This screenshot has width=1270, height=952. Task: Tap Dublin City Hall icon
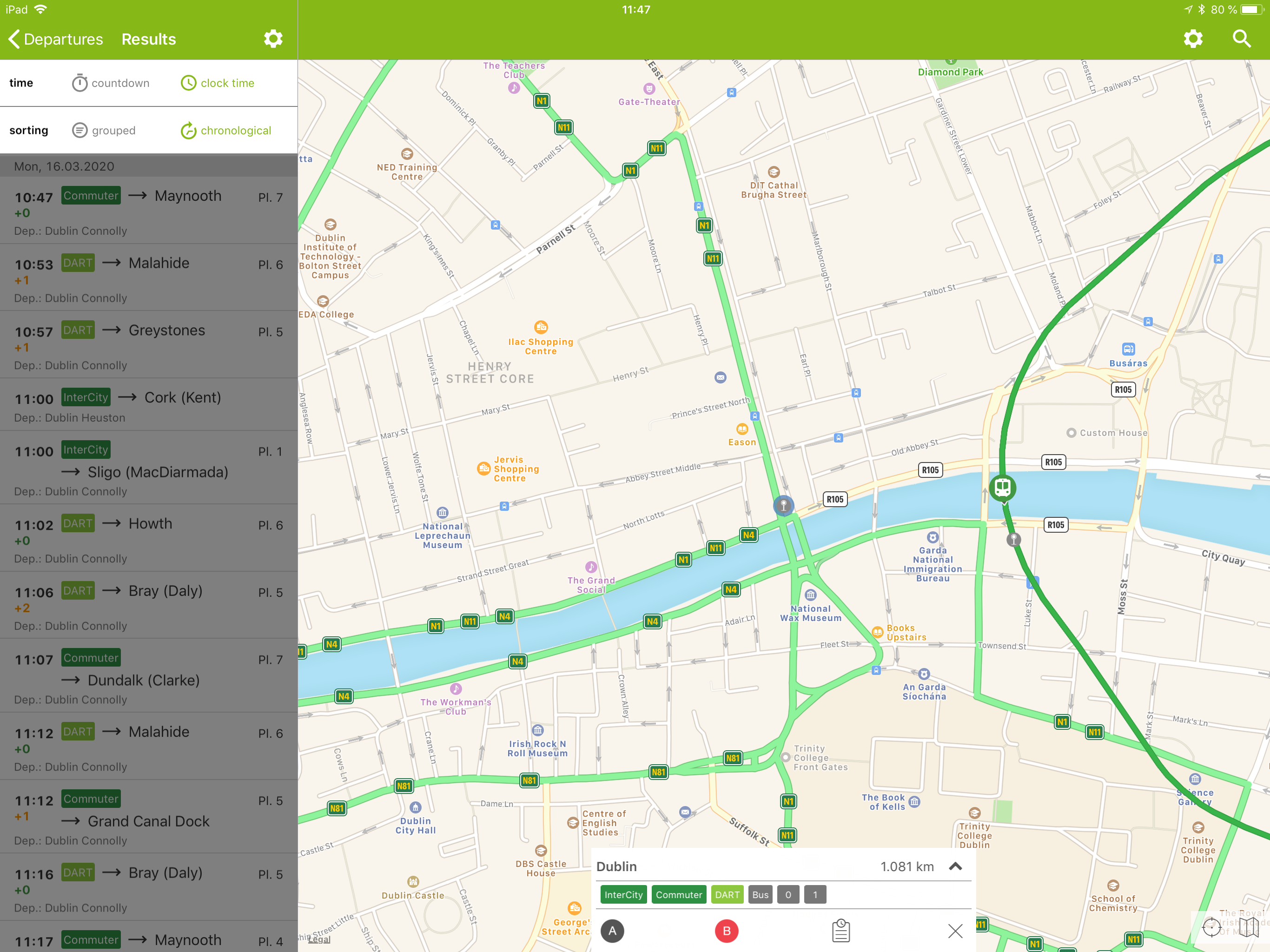click(x=415, y=807)
